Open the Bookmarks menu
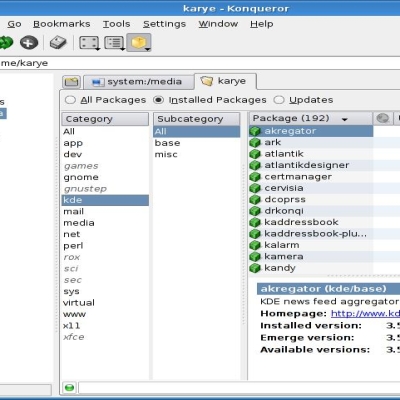 [62, 24]
